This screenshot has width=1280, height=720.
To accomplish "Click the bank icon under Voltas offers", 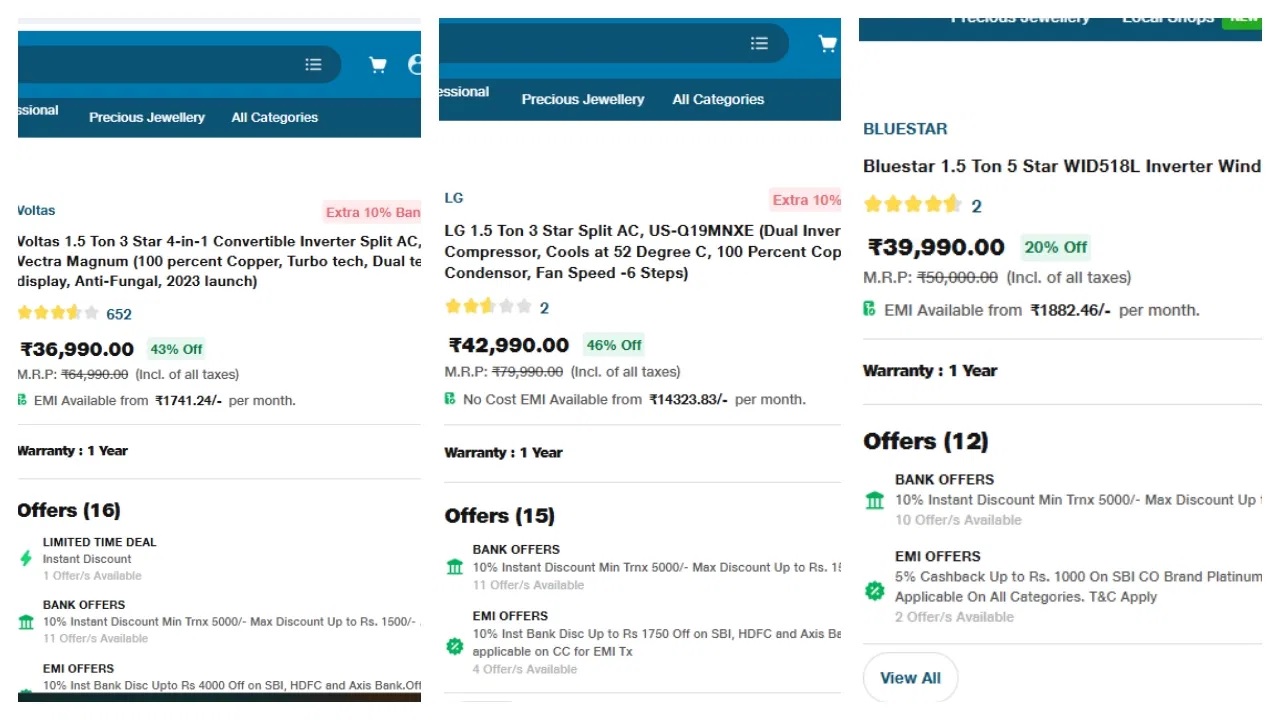I will tap(26, 622).
